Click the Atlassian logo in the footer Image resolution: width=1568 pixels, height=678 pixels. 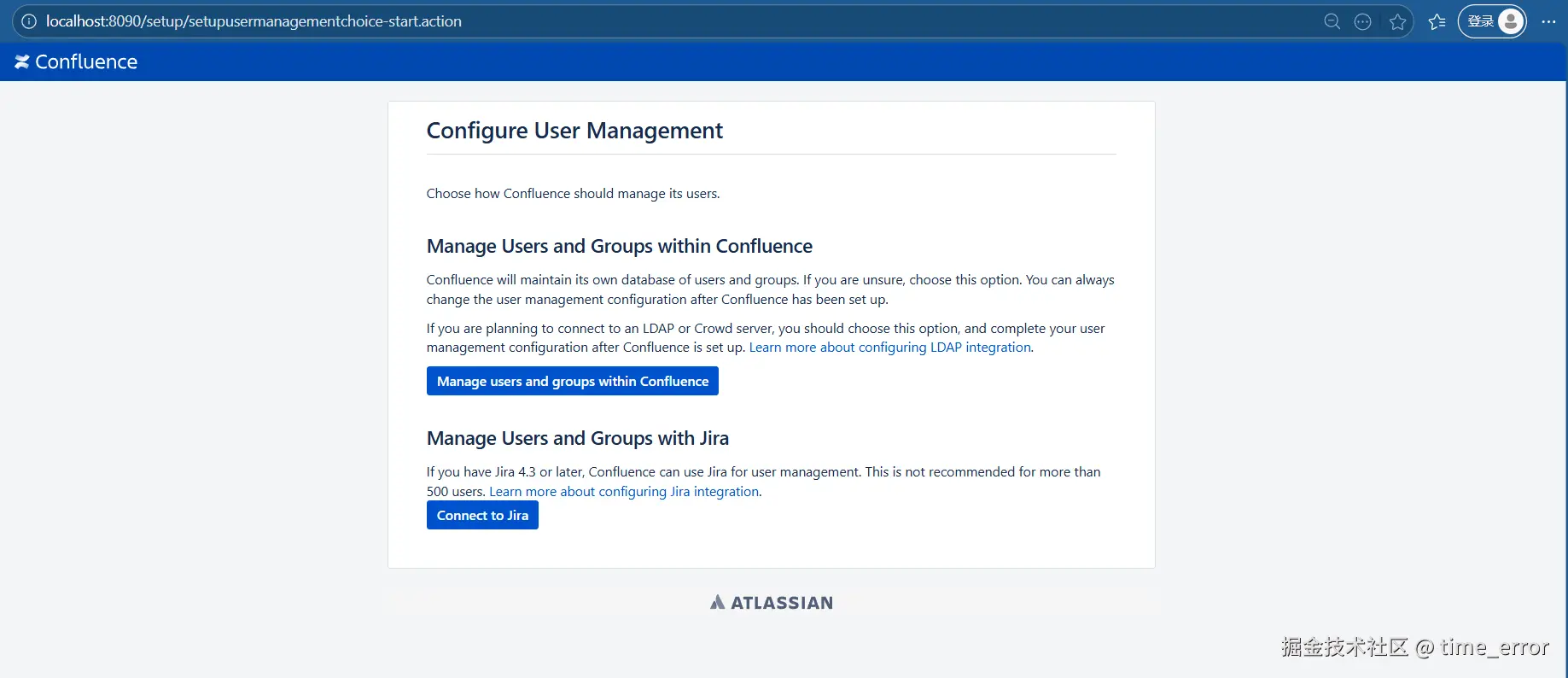click(772, 603)
